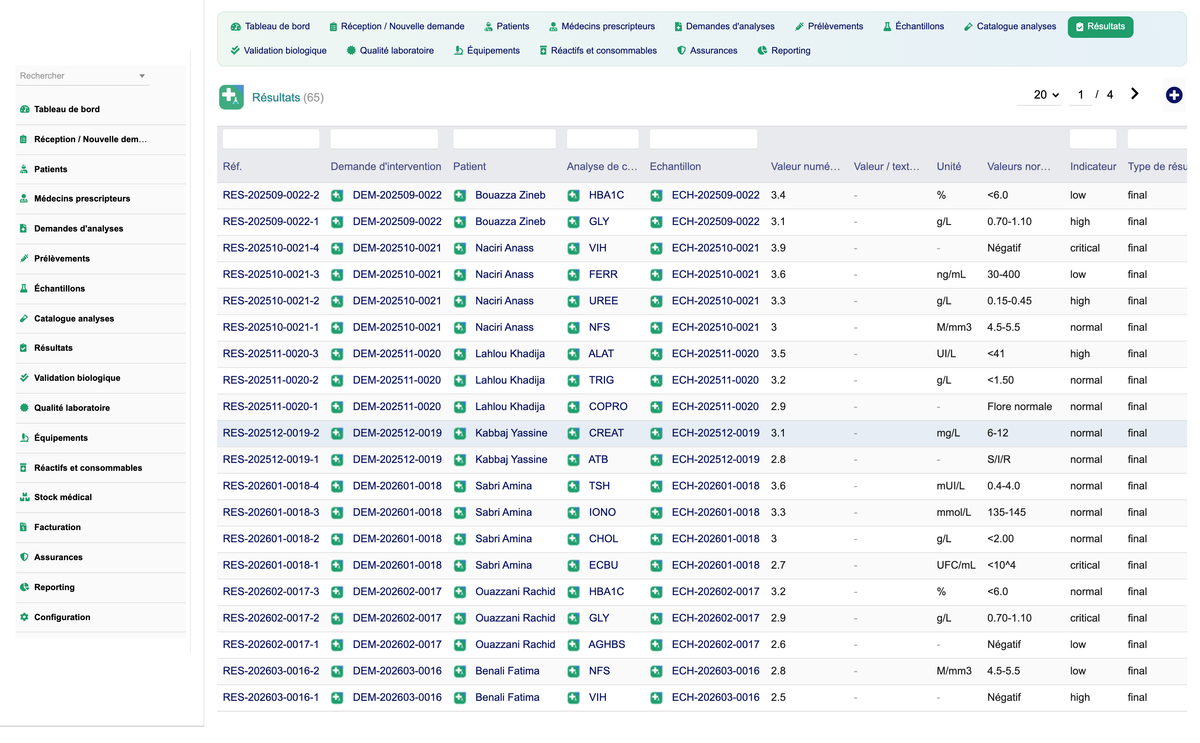The width and height of the screenshot is (1200, 743).
Task: Open sample link ECH-202601-0018 in IONO row
Action: pyautogui.click(x=715, y=513)
